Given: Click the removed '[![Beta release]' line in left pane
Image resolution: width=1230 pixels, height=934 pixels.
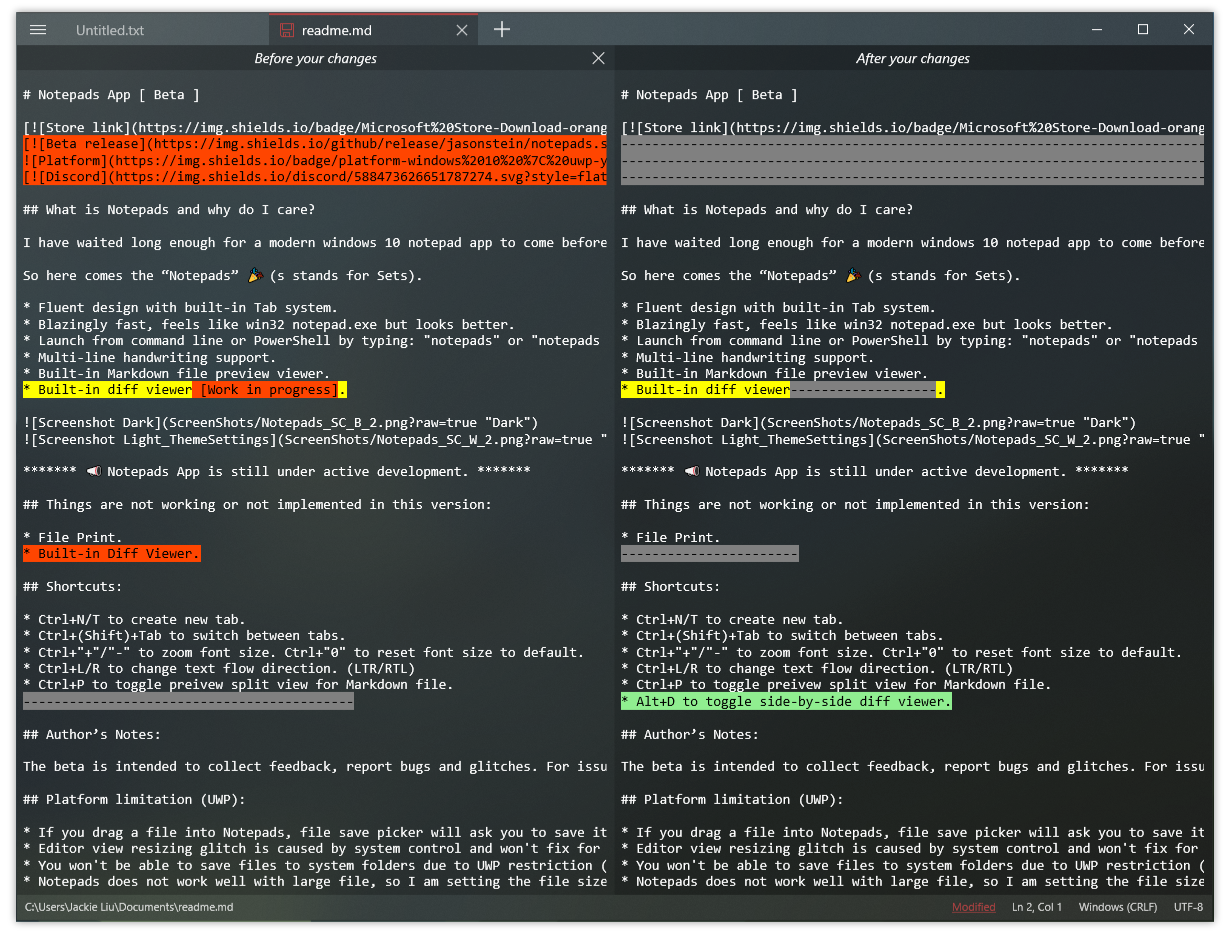Looking at the screenshot, I should pyautogui.click(x=315, y=145).
